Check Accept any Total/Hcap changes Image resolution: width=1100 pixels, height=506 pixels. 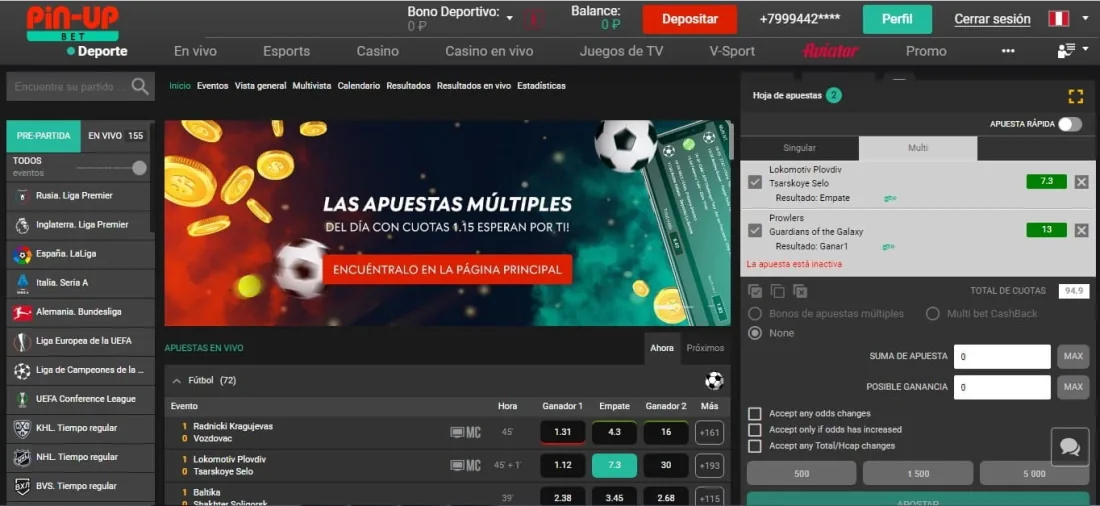(x=755, y=446)
